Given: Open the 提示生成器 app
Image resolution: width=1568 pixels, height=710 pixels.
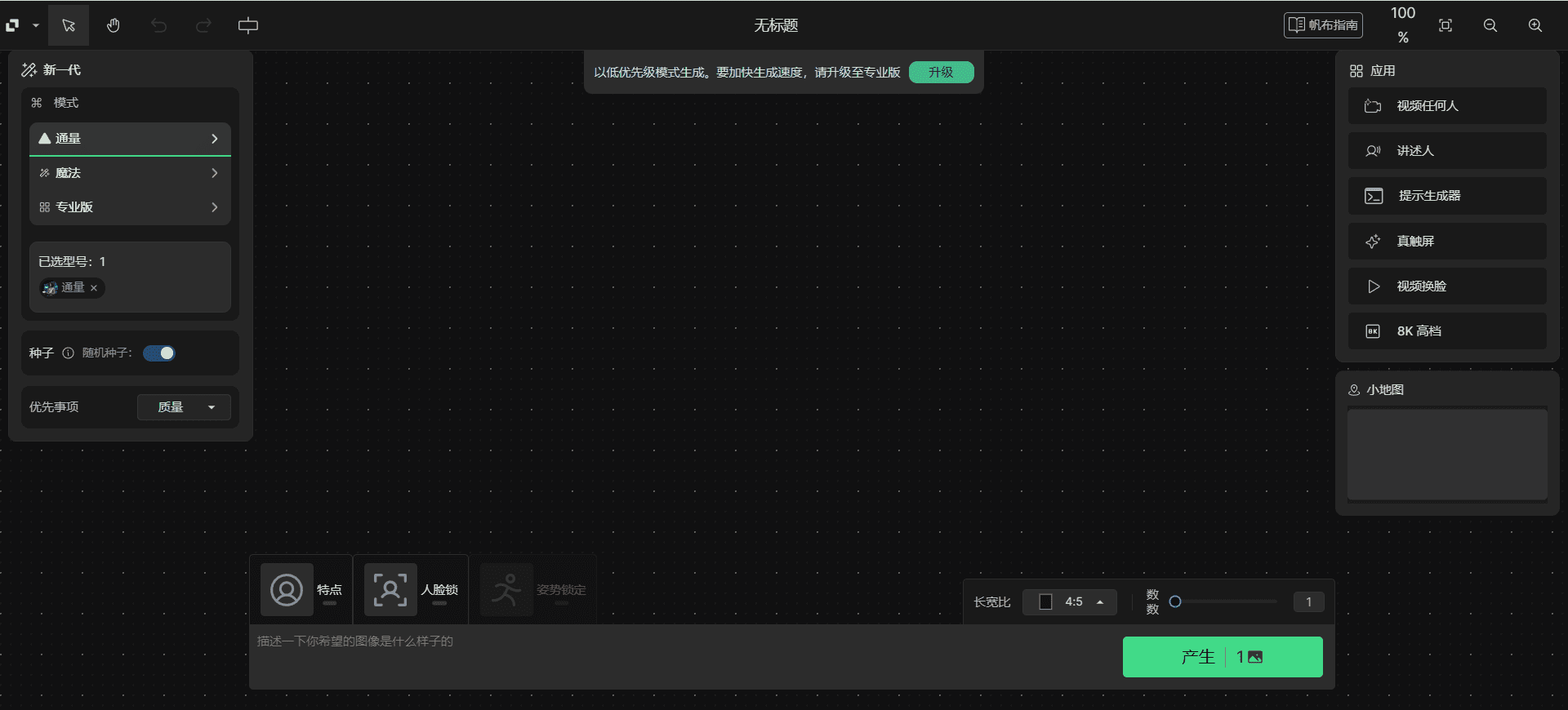Looking at the screenshot, I should click(1447, 196).
